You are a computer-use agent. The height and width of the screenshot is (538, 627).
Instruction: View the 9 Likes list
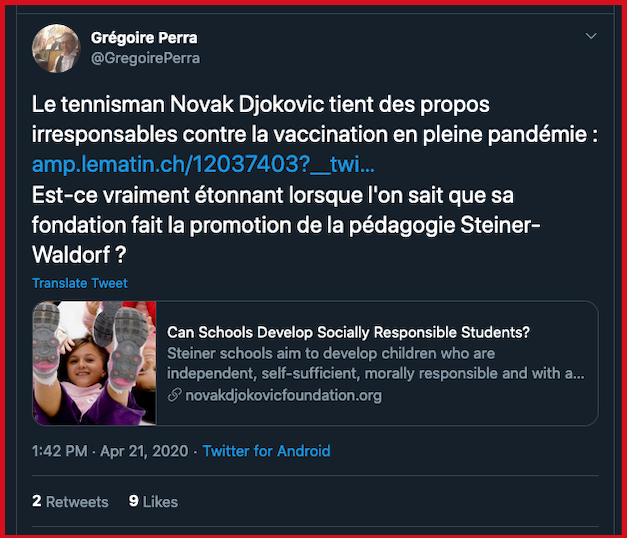(153, 501)
